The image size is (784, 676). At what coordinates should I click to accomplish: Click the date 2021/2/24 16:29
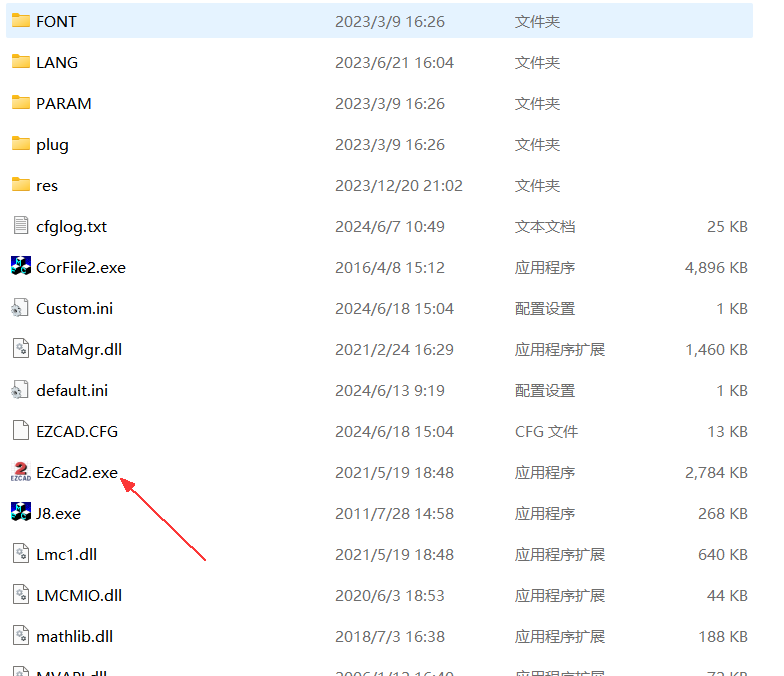tap(394, 350)
